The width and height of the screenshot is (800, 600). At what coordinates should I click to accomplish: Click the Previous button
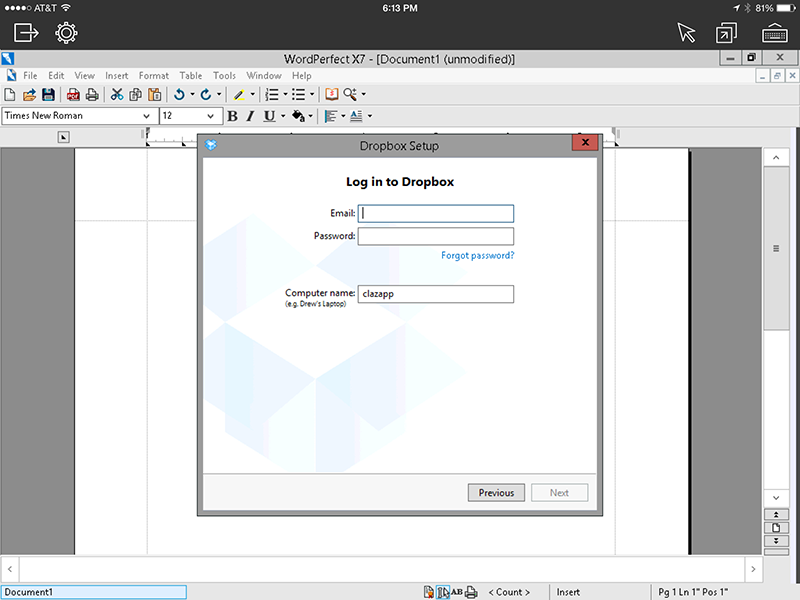click(496, 493)
